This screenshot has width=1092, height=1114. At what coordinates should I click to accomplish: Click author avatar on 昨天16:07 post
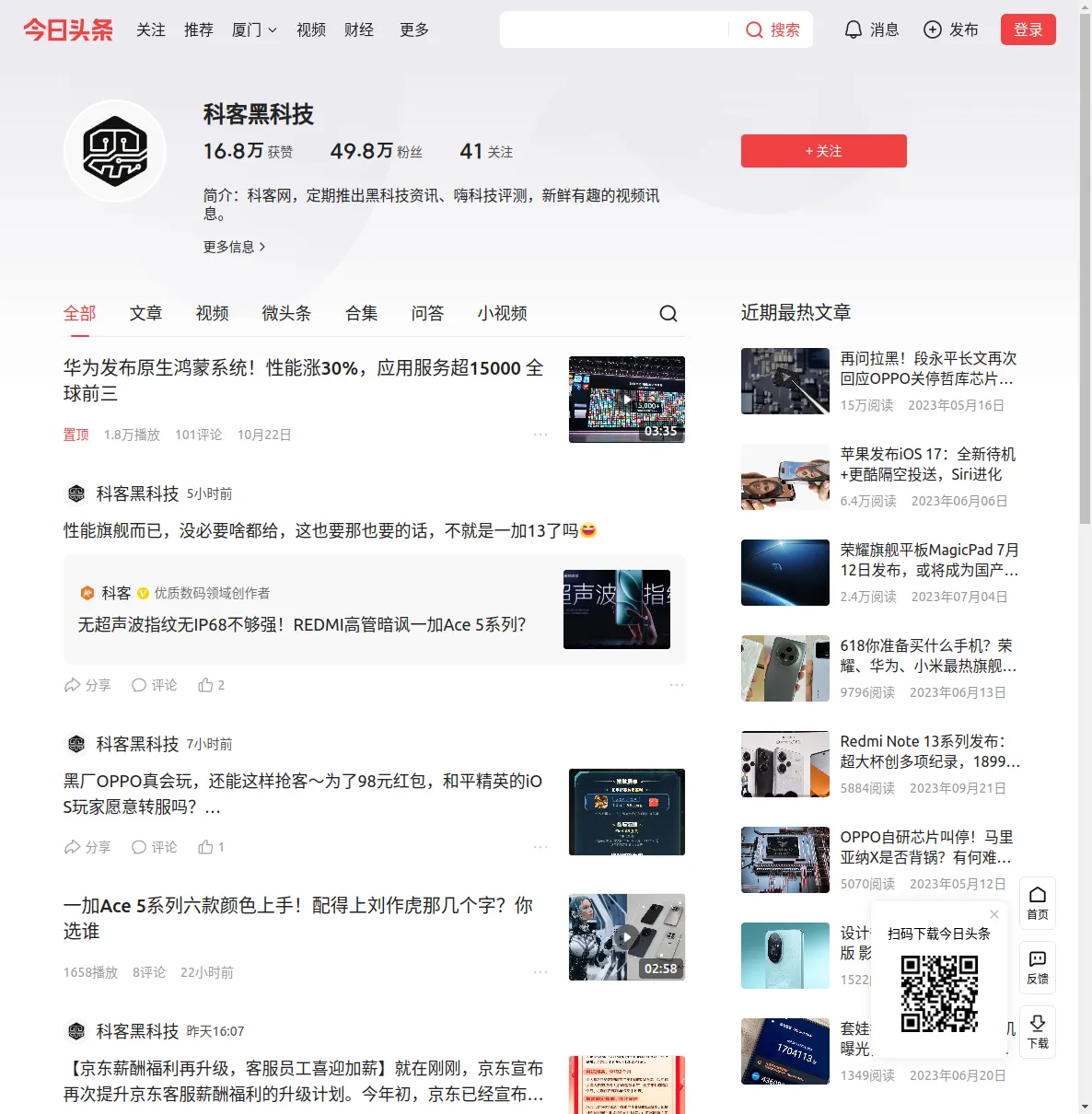coord(76,1032)
